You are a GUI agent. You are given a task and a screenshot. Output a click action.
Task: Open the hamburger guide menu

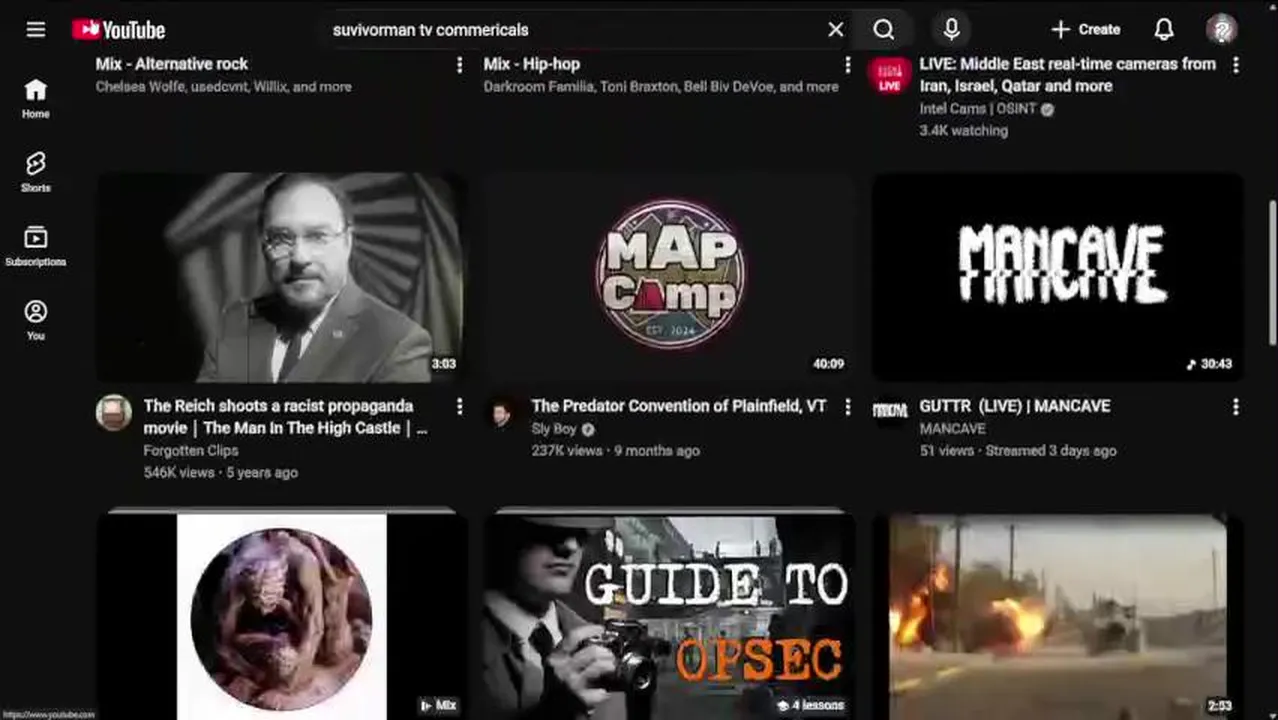click(36, 29)
